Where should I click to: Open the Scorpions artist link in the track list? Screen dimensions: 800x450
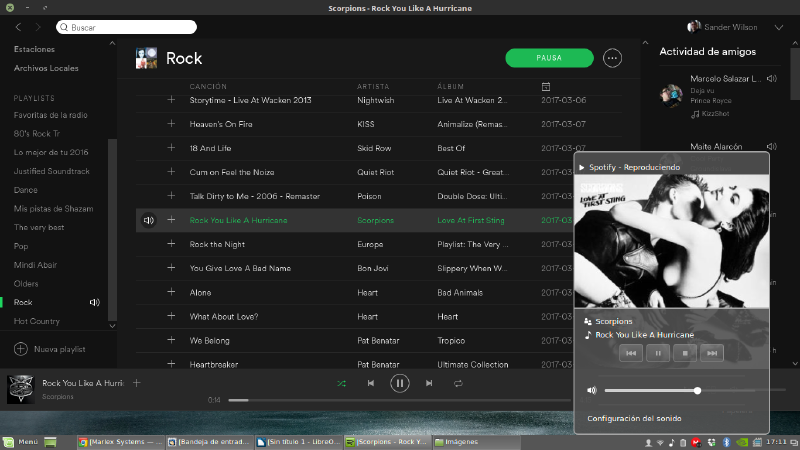coord(376,220)
